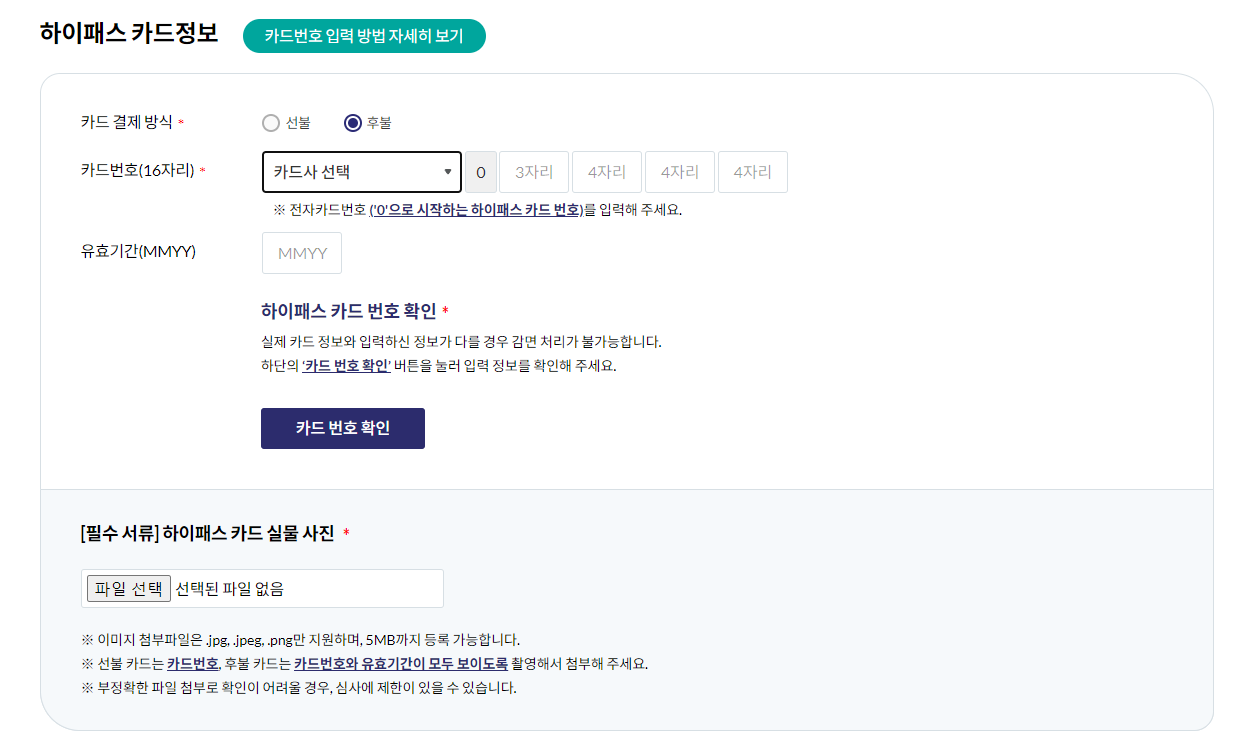
Task: Click the 카드 결제 방식 label
Action: pos(127,122)
